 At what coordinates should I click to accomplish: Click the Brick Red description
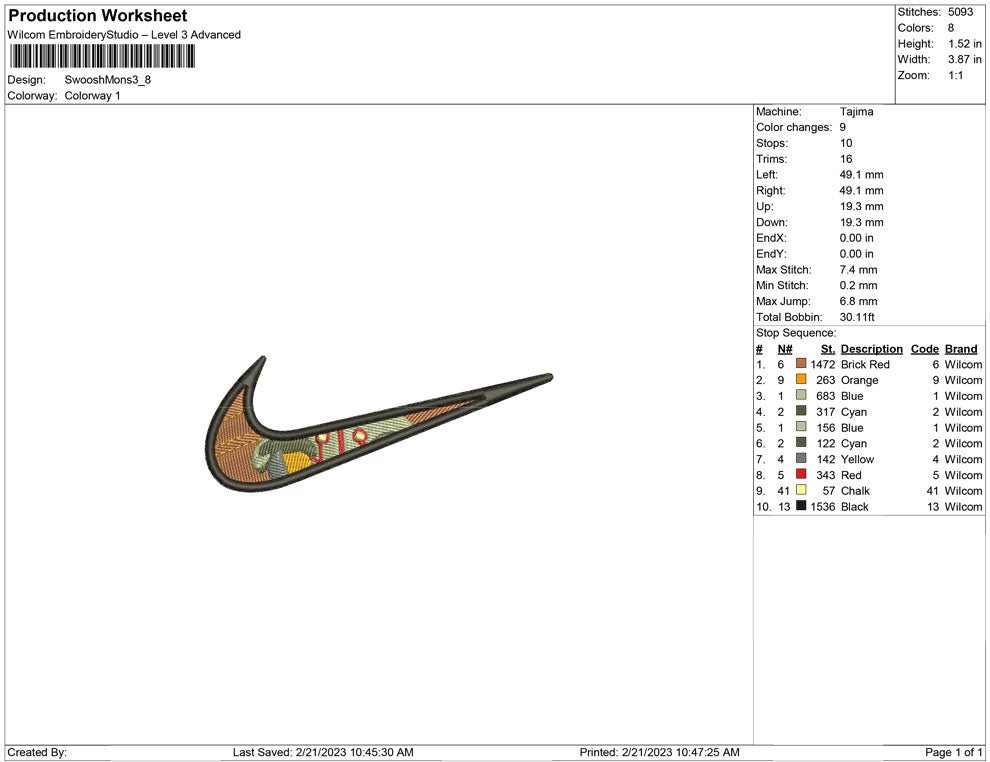(865, 364)
